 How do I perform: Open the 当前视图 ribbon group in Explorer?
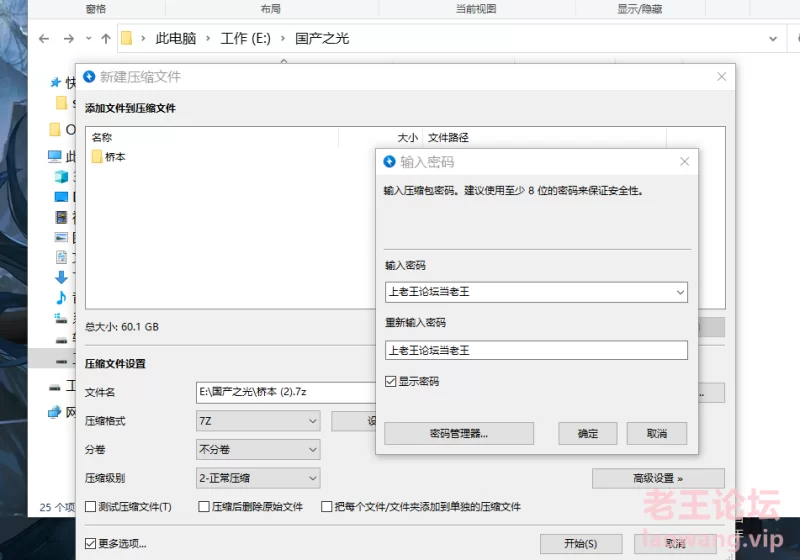[476, 9]
